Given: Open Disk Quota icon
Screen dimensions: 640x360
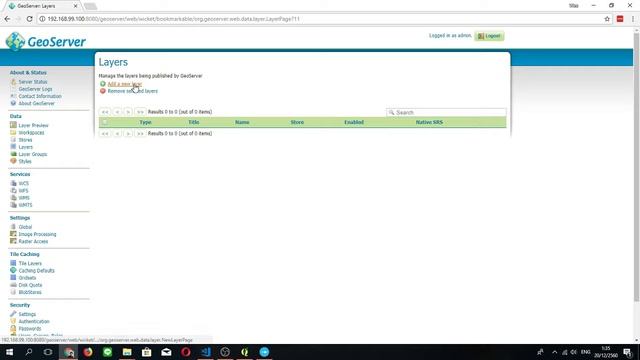Looking at the screenshot, I should [x=13, y=285].
